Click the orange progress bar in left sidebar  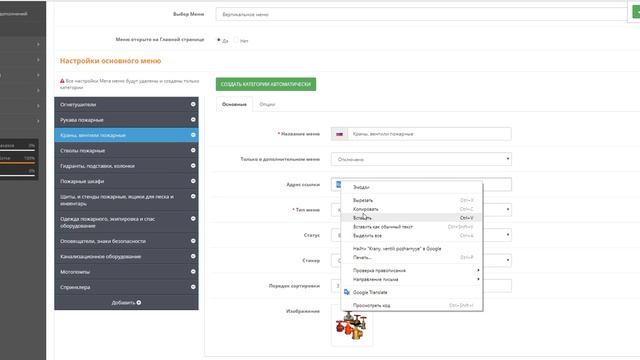(18, 162)
